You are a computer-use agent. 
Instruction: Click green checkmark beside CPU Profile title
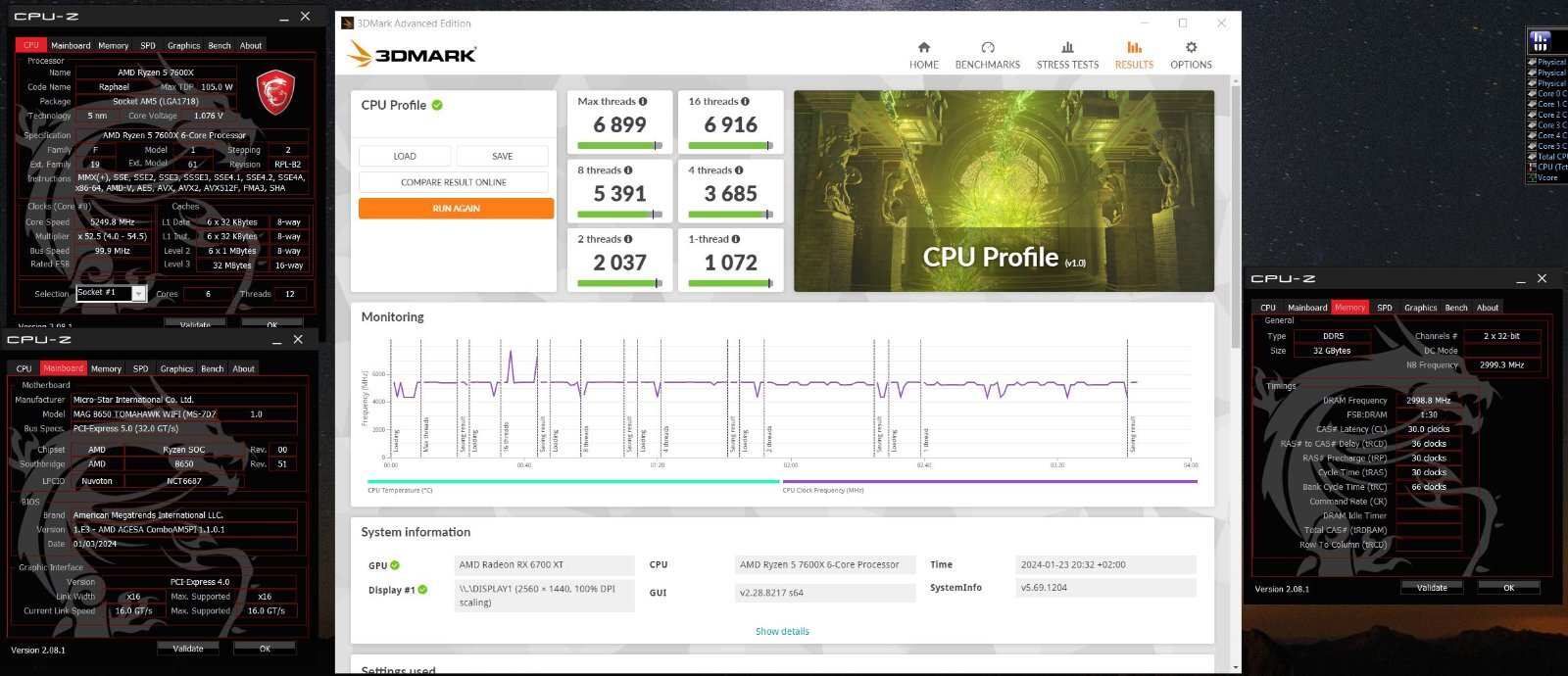pos(437,105)
